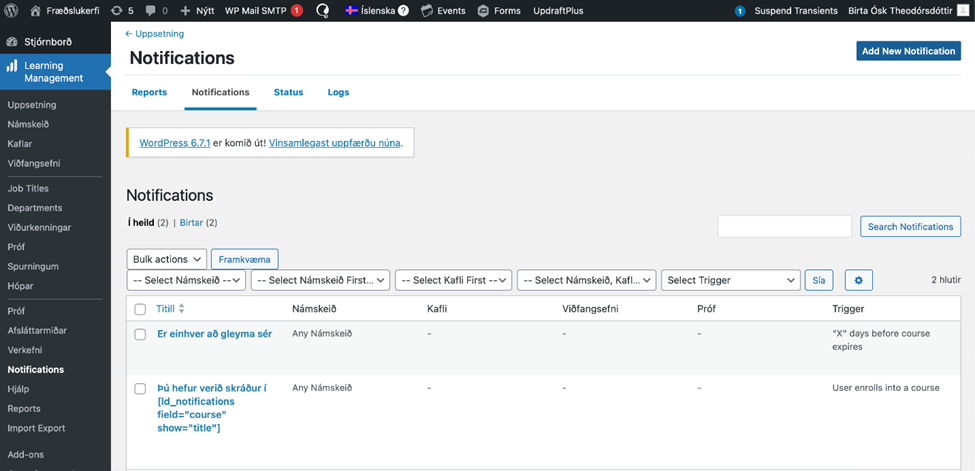Open the Select Kafli First dropdown

453,280
